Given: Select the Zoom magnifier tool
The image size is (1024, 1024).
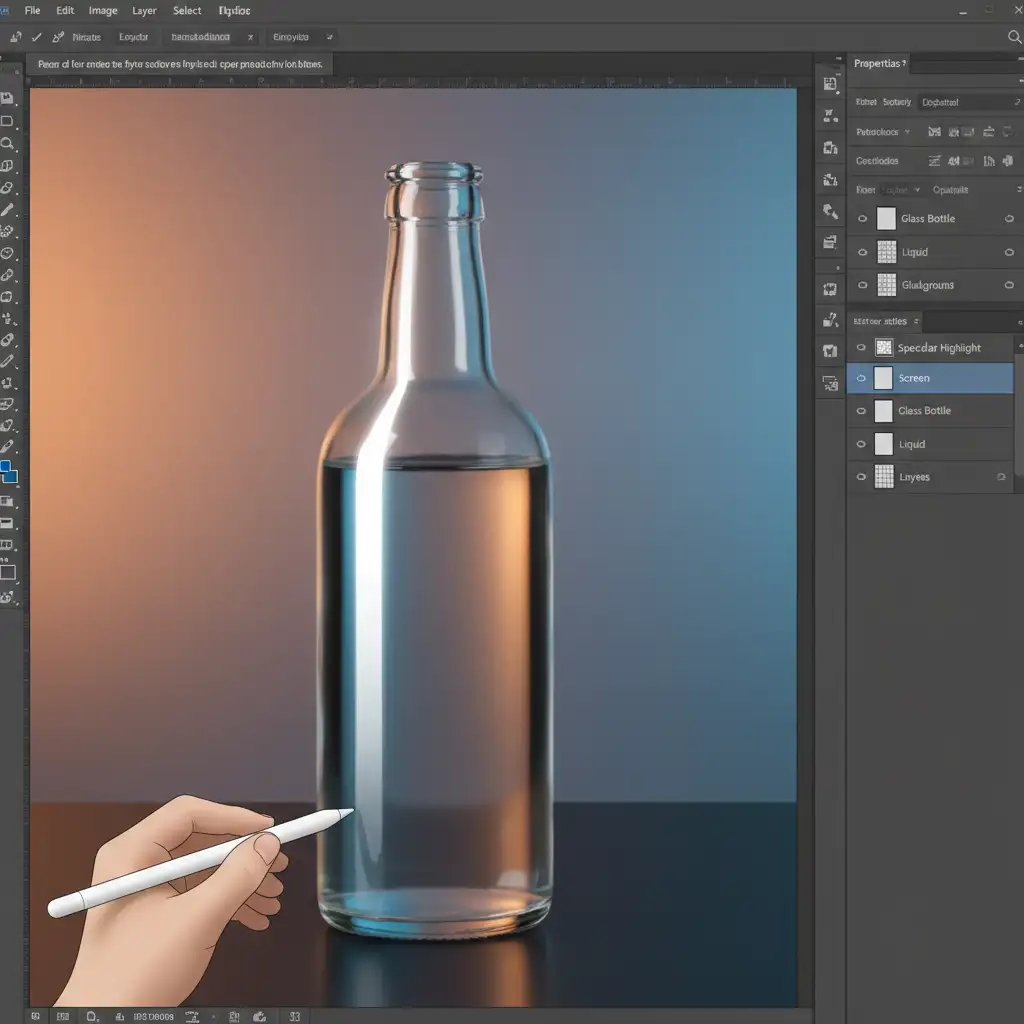Looking at the screenshot, I should click(x=7, y=144).
